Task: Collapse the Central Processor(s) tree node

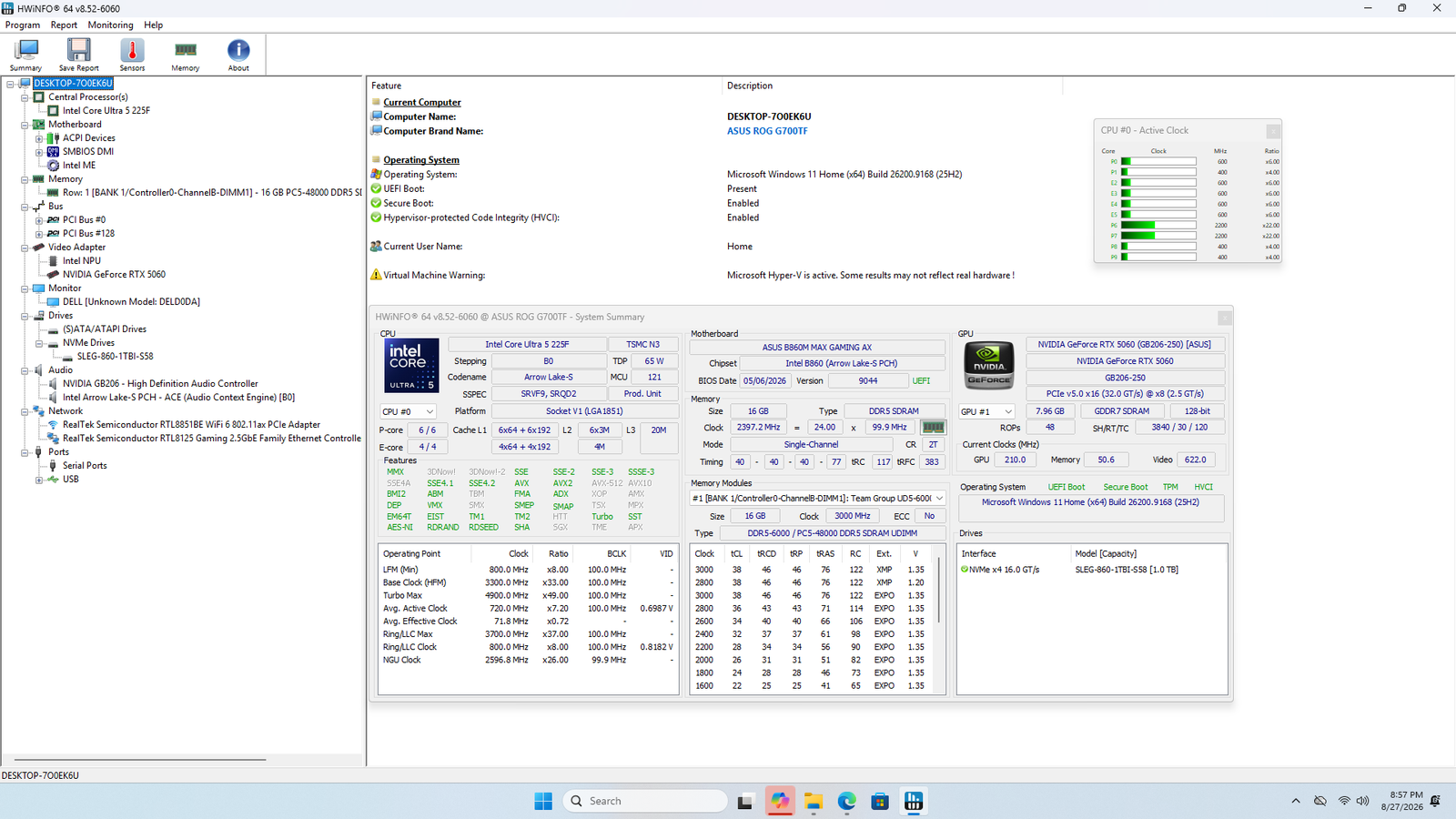Action: coord(25,97)
